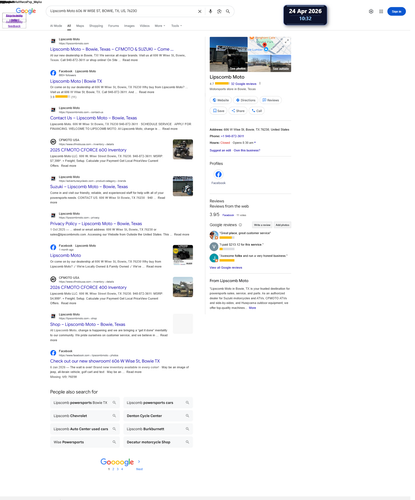Start voice search with the microphone icon

click(x=210, y=11)
